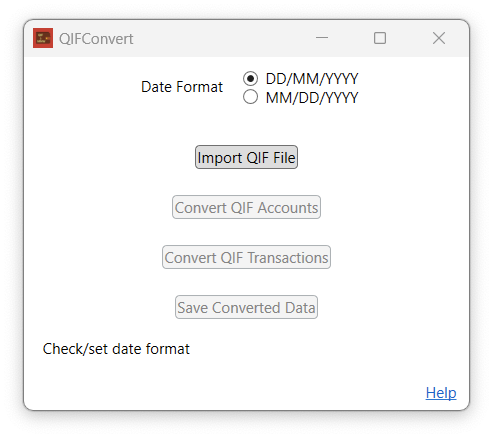Close the QIFConvert window

click(439, 38)
